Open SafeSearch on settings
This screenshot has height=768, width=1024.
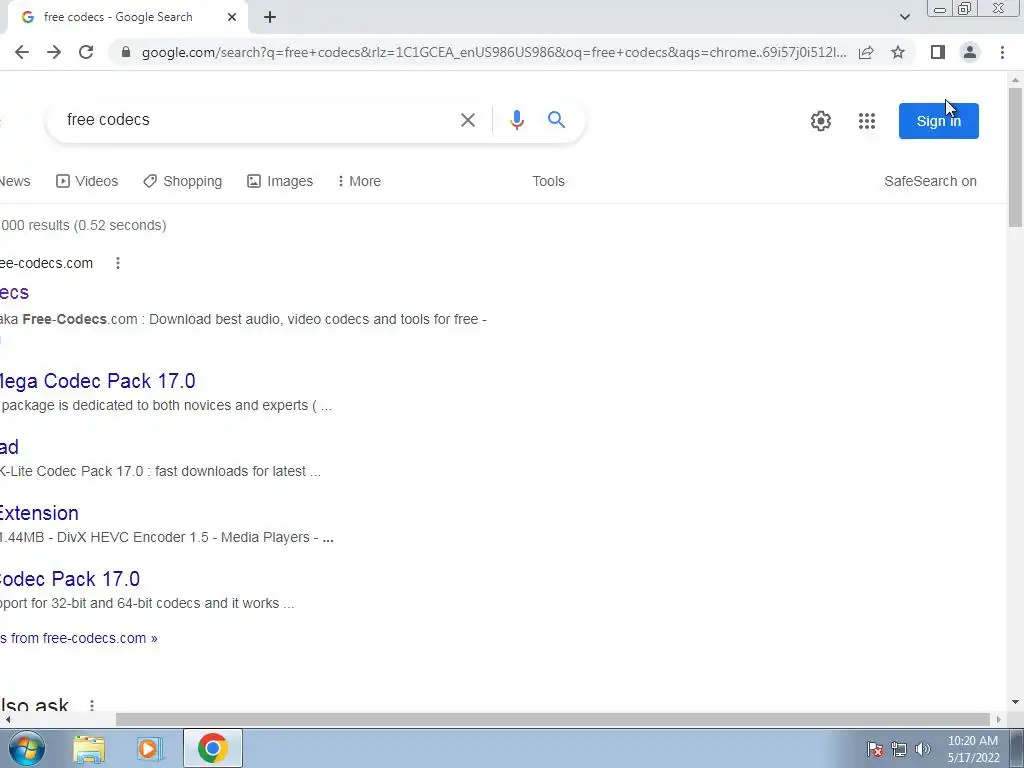point(930,181)
